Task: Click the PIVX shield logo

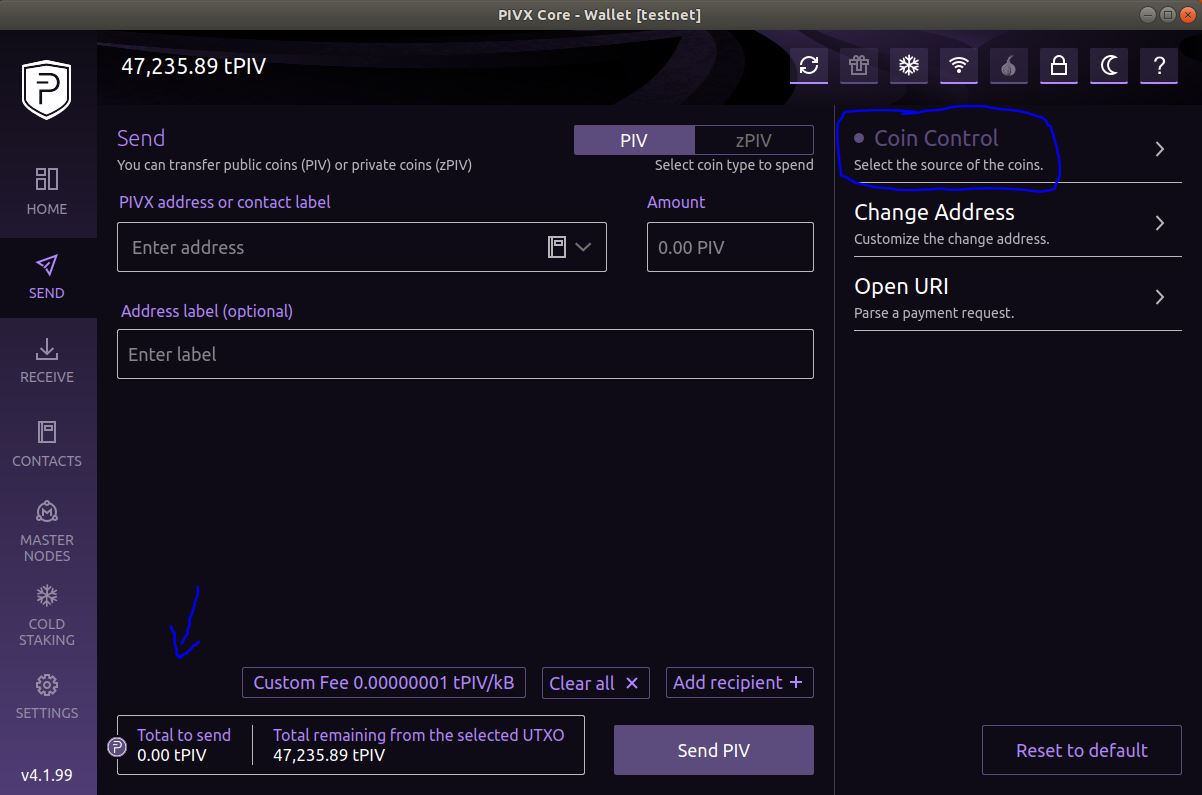Action: (x=47, y=90)
